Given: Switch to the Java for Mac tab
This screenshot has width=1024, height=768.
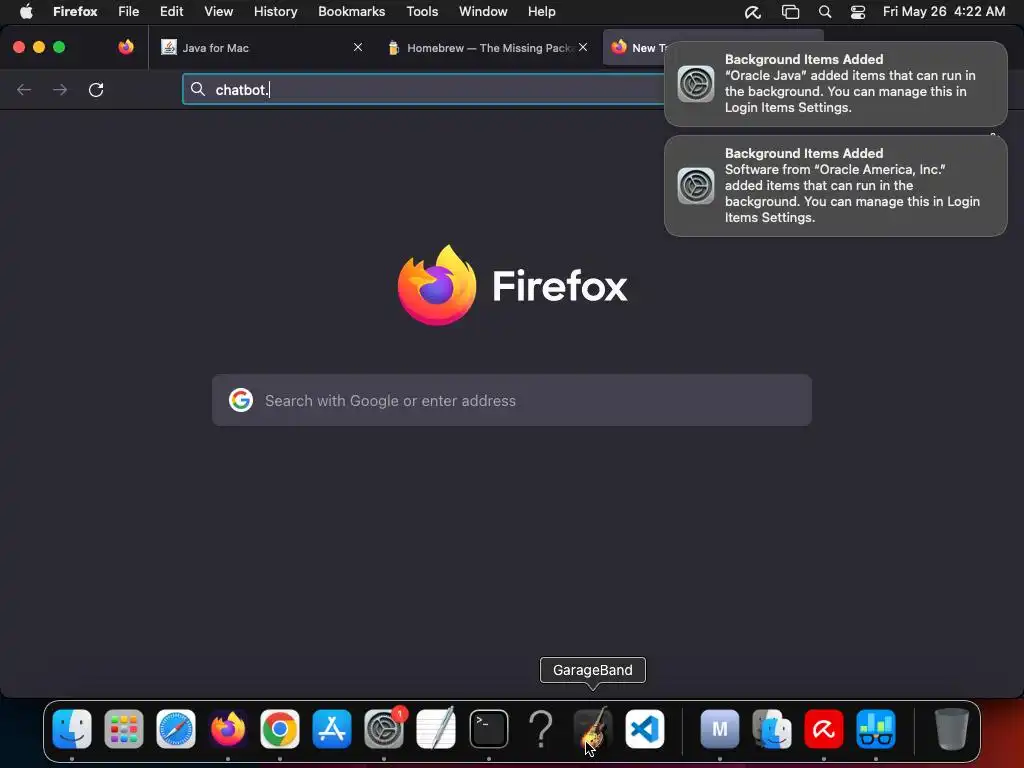Looking at the screenshot, I should tap(261, 48).
